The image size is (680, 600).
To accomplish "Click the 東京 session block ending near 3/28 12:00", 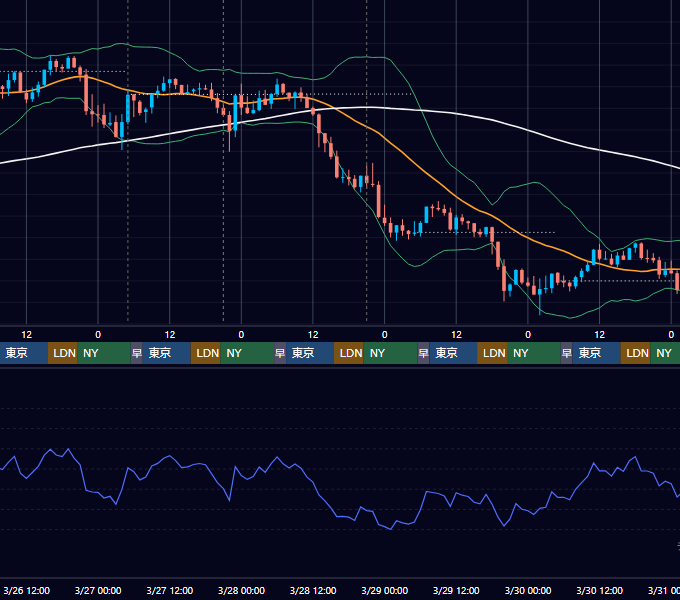I will pyautogui.click(x=310, y=353).
